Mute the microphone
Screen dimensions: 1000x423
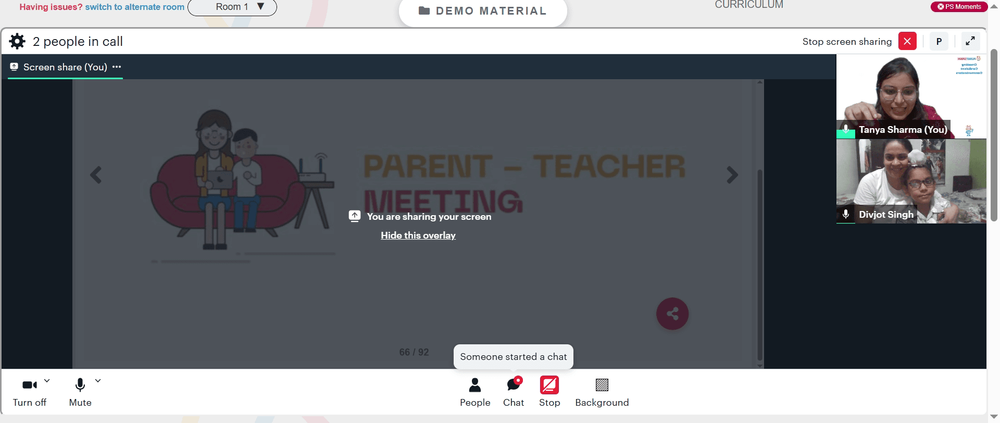[x=80, y=392]
